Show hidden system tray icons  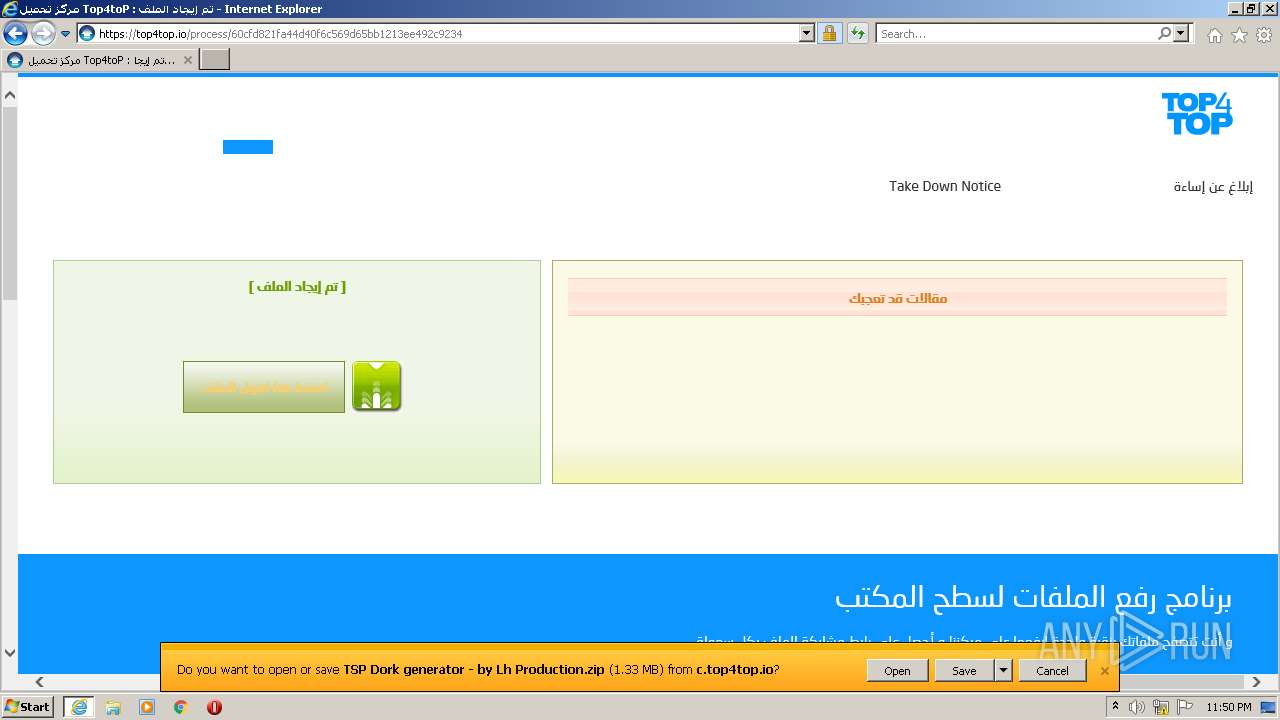(x=1115, y=707)
